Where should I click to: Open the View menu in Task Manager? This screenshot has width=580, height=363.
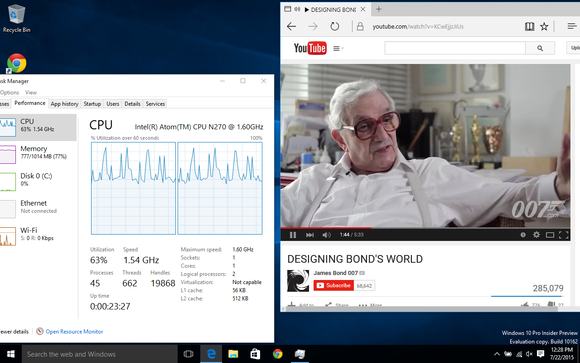tap(31, 93)
